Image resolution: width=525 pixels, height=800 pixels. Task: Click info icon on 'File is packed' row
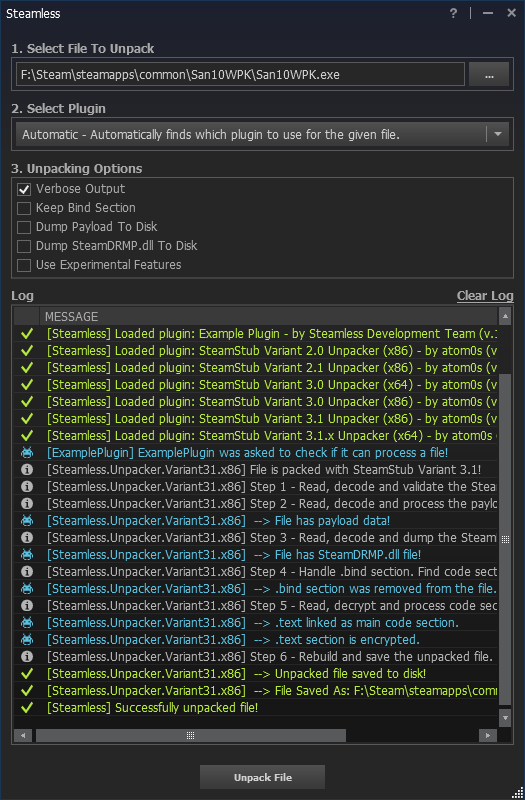pyautogui.click(x=27, y=469)
